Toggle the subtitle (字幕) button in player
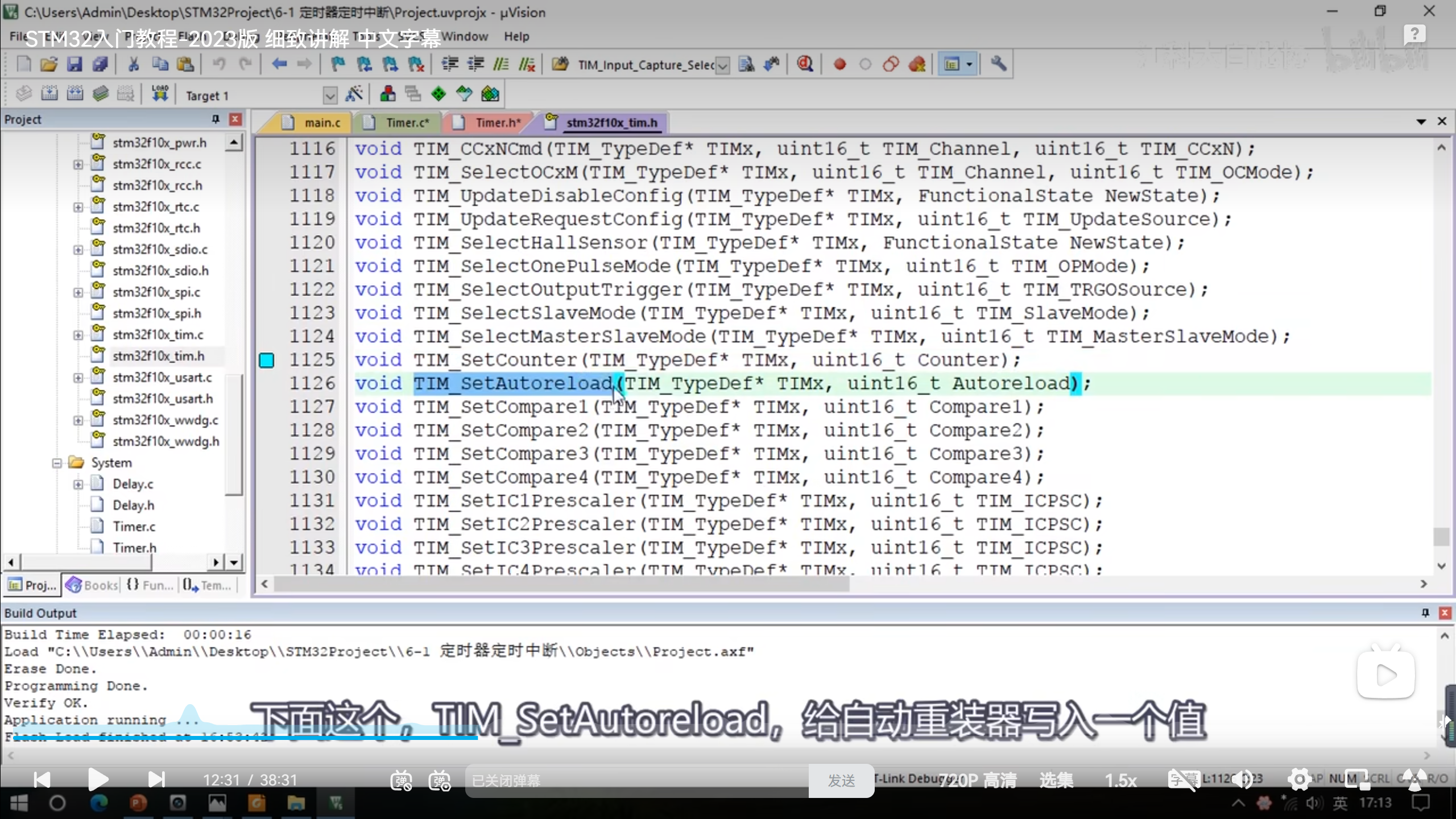Image resolution: width=1456 pixels, height=819 pixels. coord(1183,780)
